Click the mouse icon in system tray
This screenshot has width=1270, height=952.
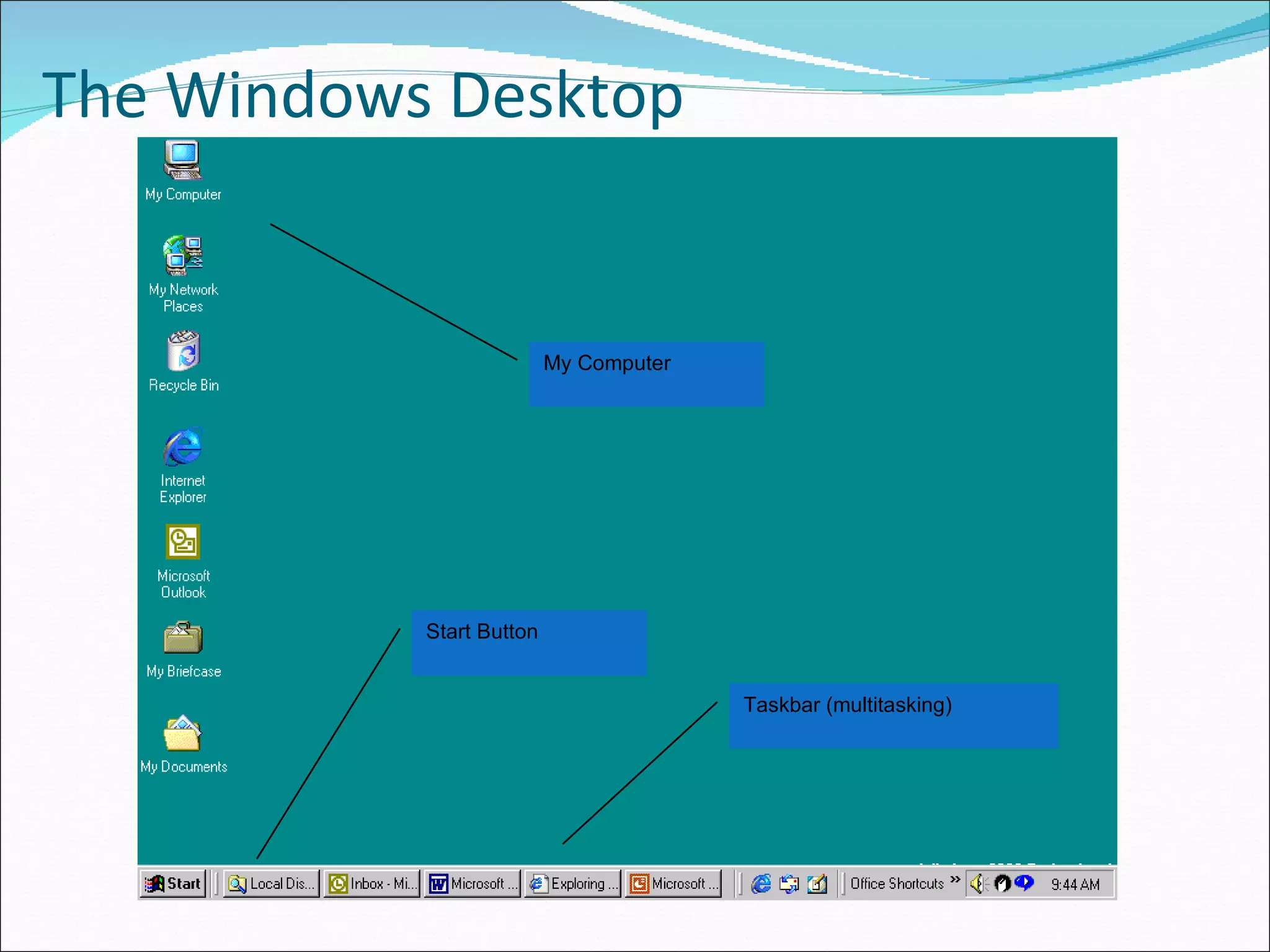pos(1002,883)
